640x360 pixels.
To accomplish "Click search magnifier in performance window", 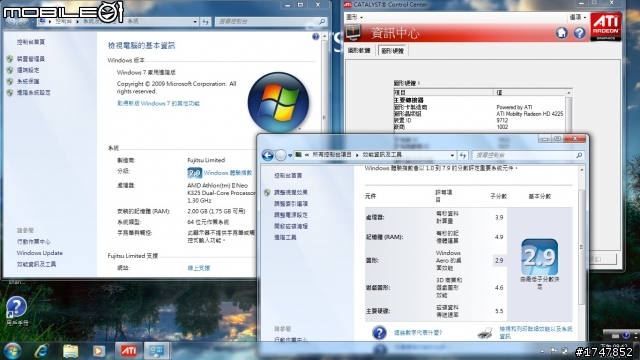I will (579, 155).
